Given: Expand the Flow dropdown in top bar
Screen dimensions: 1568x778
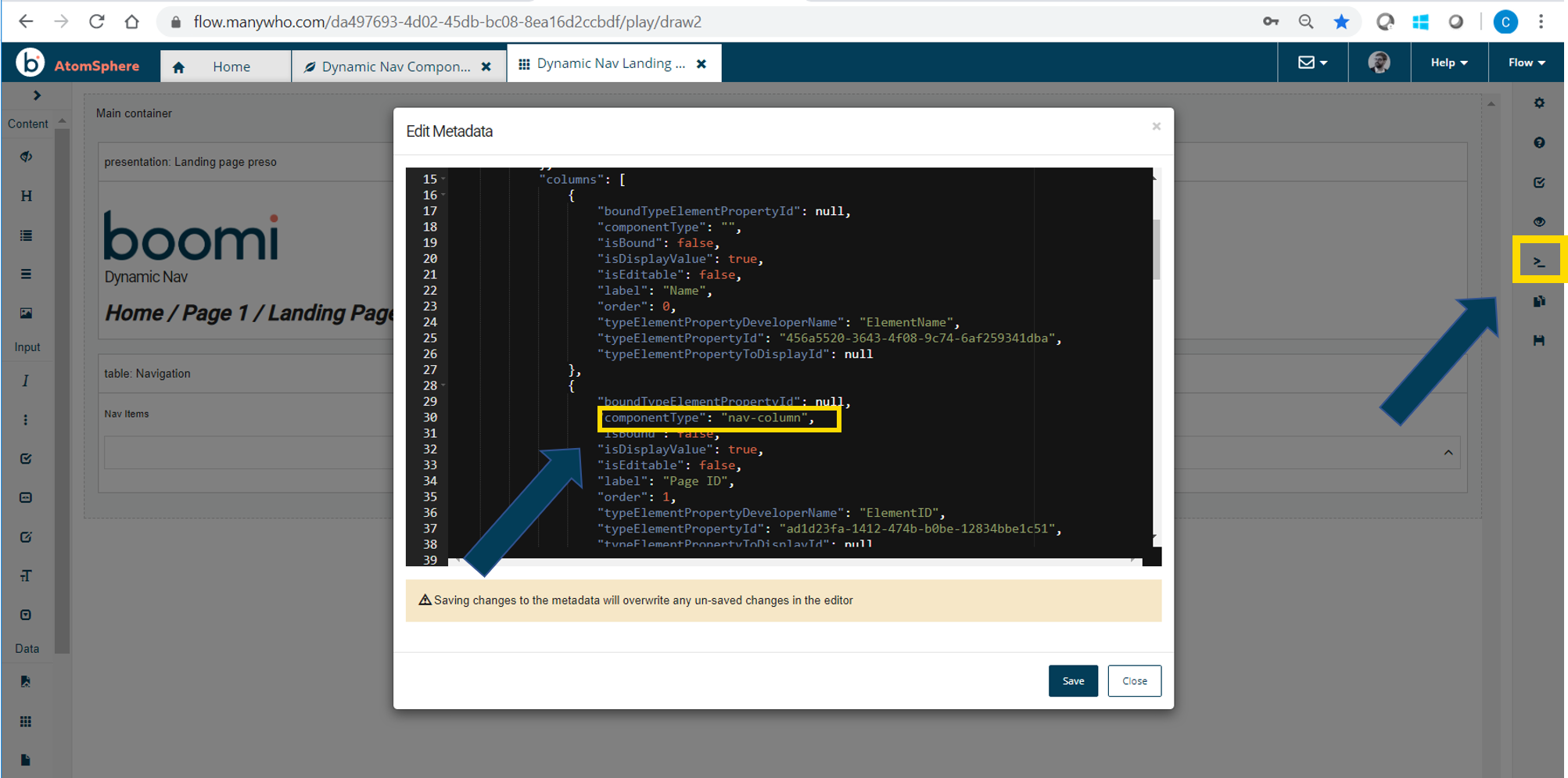Looking at the screenshot, I should coord(1524,62).
